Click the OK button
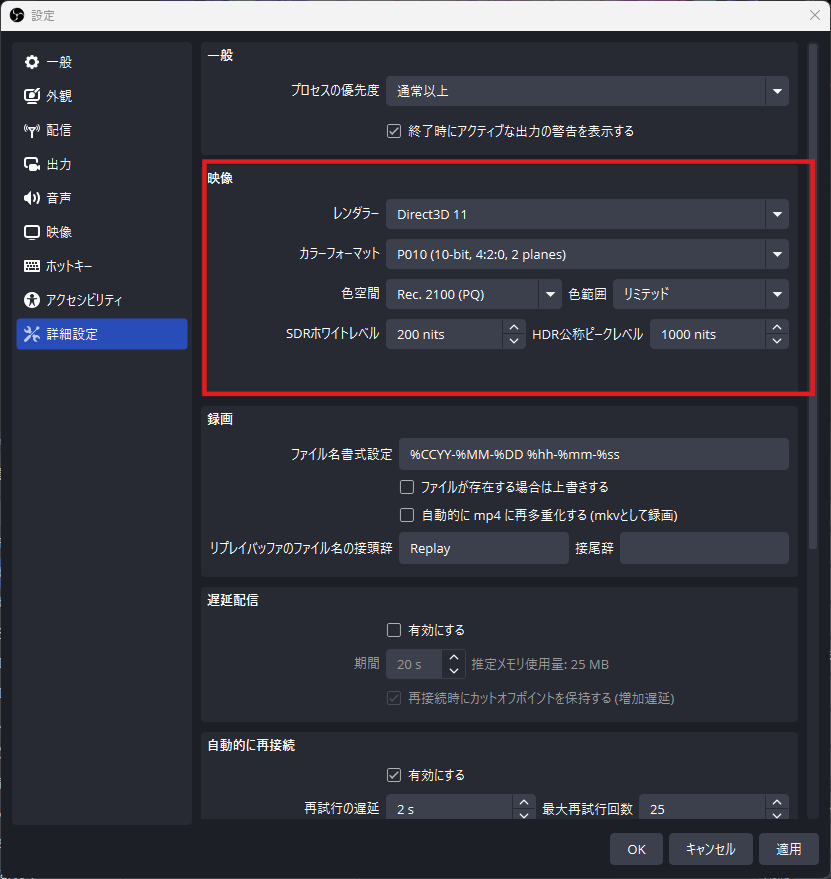 636,849
